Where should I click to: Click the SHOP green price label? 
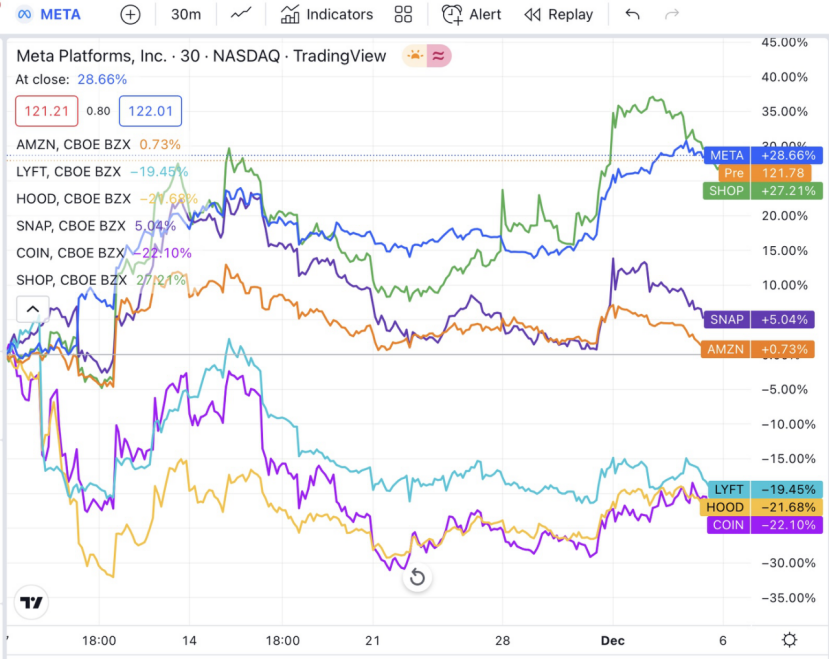point(760,190)
